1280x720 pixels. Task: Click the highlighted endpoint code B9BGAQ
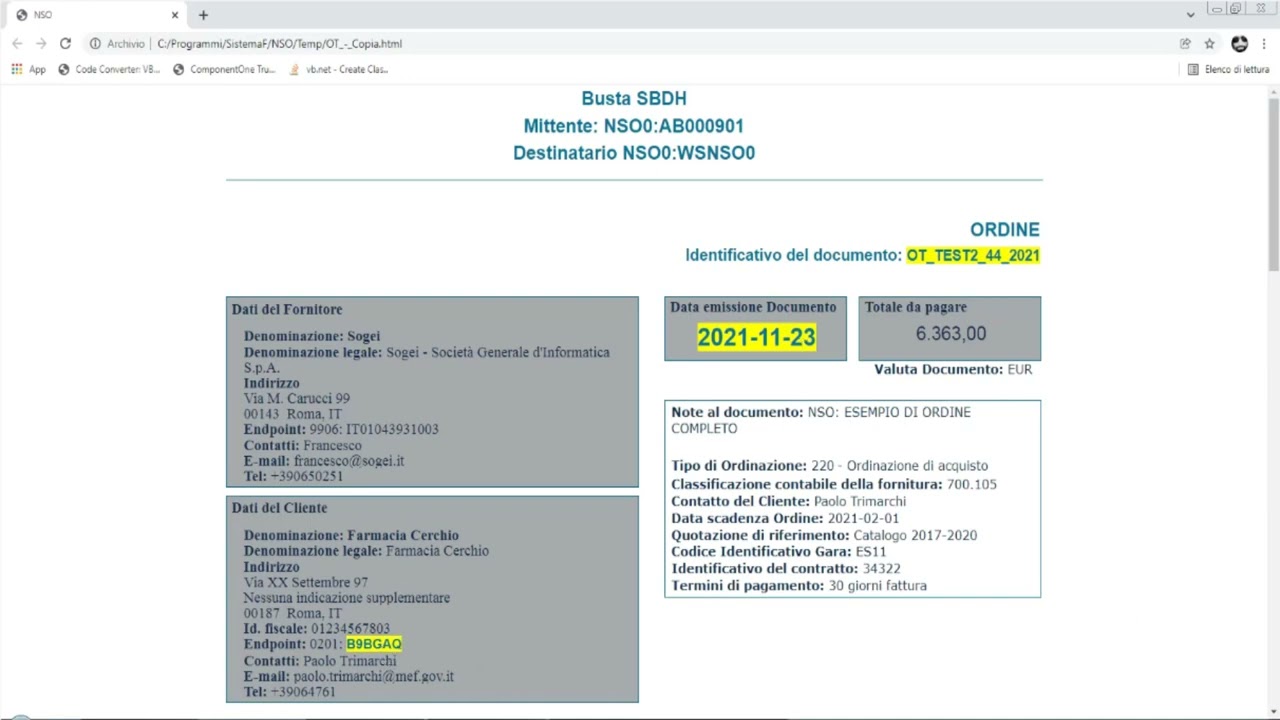click(x=374, y=644)
